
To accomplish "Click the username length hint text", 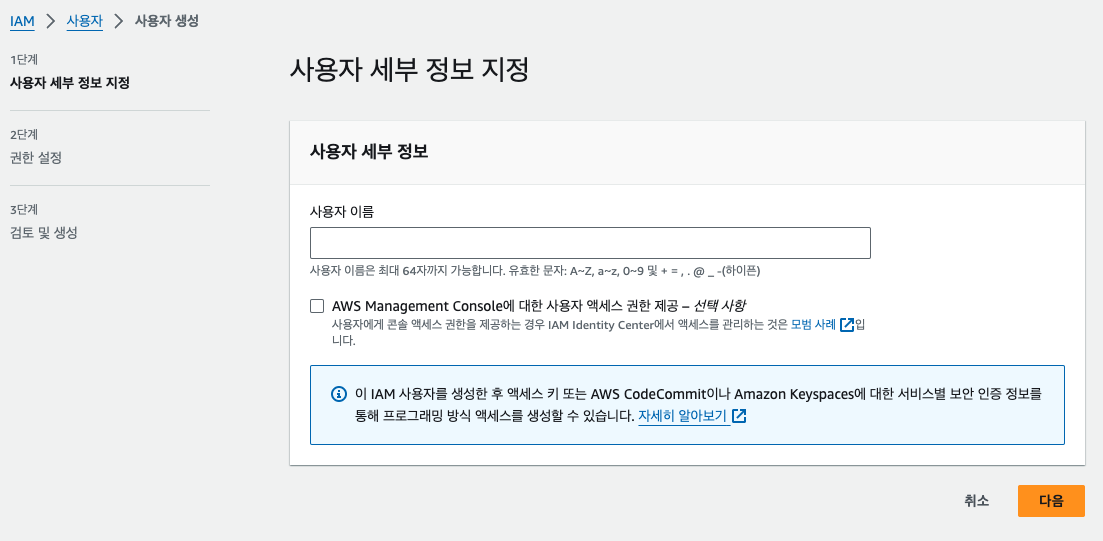I will (535, 270).
